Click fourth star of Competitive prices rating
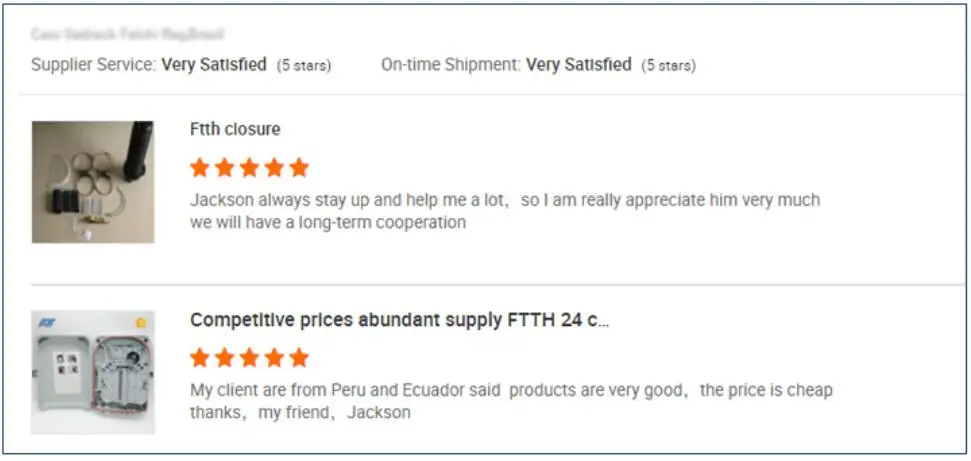Image resolution: width=971 pixels, height=461 pixels. [x=274, y=357]
